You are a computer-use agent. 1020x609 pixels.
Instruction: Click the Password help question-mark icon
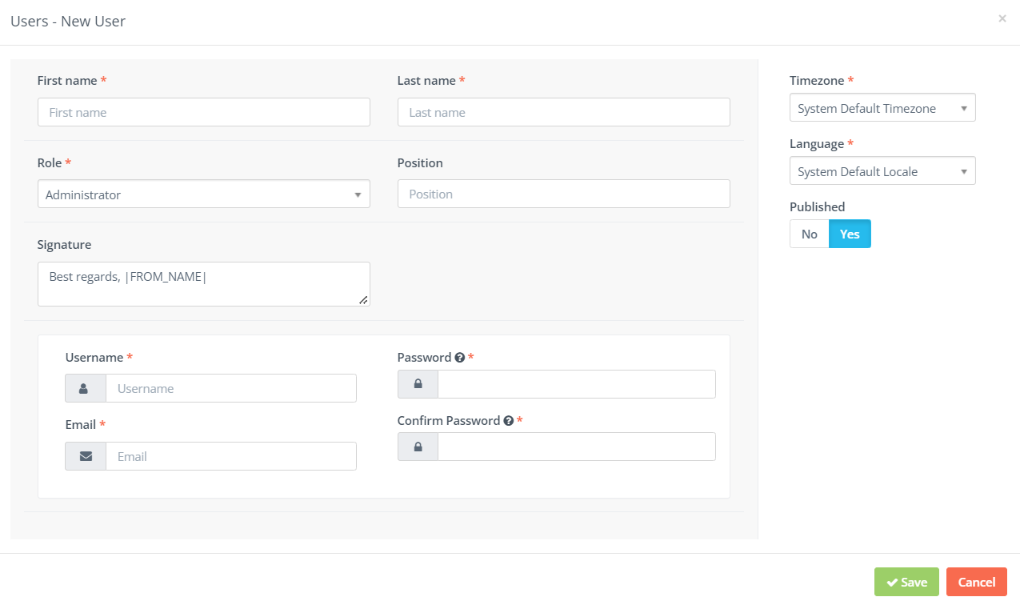tap(460, 357)
